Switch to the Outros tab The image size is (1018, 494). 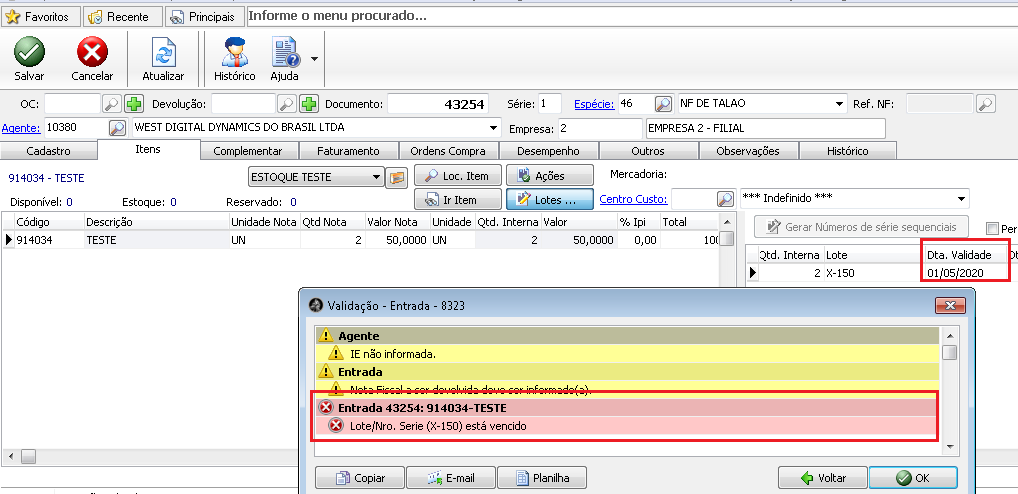[648, 151]
